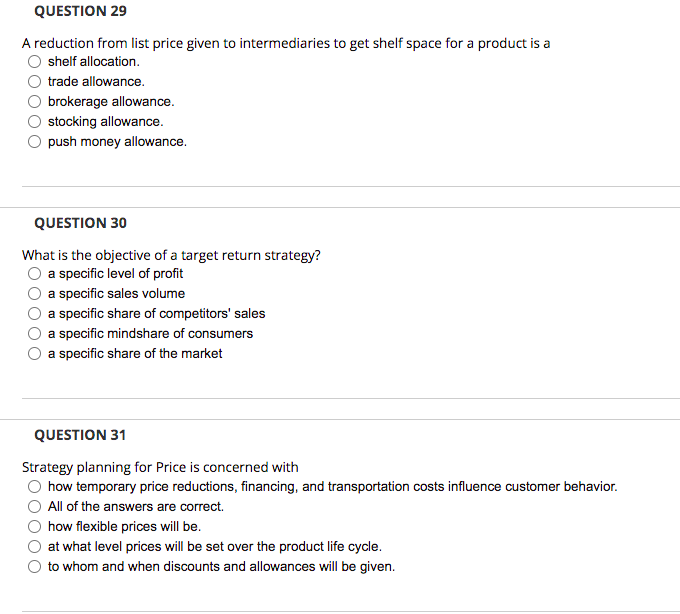Pick "how flexible prices will be."

35,527
